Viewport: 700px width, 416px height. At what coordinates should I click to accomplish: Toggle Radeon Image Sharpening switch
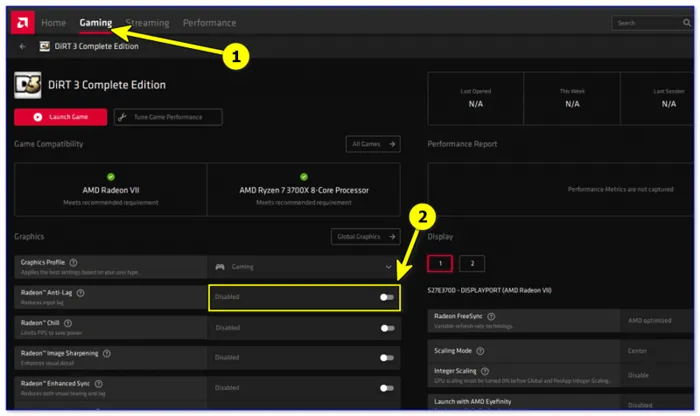[x=387, y=358]
